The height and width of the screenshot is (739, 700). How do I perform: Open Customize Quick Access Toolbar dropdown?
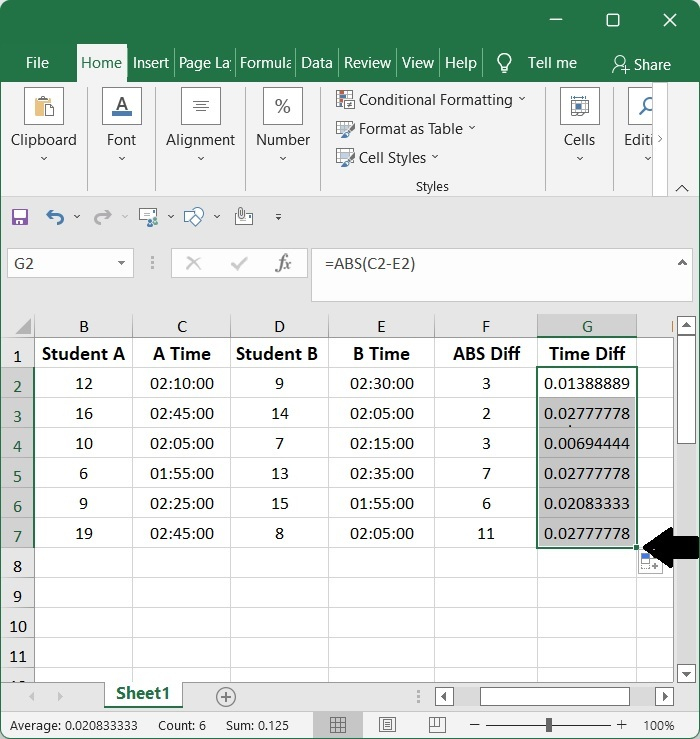coord(279,217)
